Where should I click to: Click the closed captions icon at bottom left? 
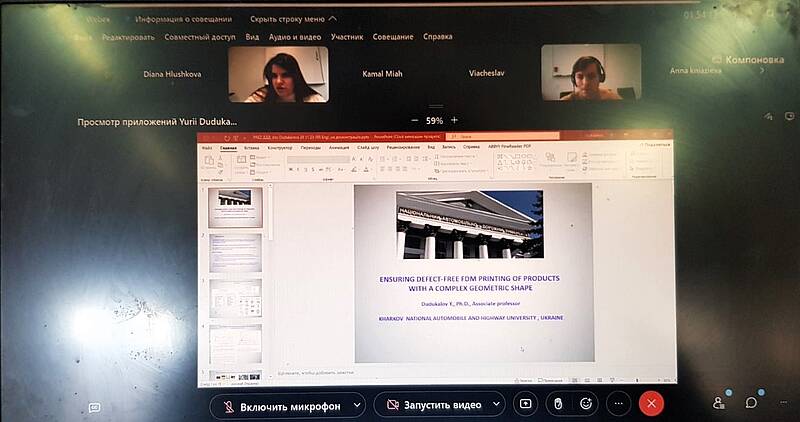(x=94, y=408)
